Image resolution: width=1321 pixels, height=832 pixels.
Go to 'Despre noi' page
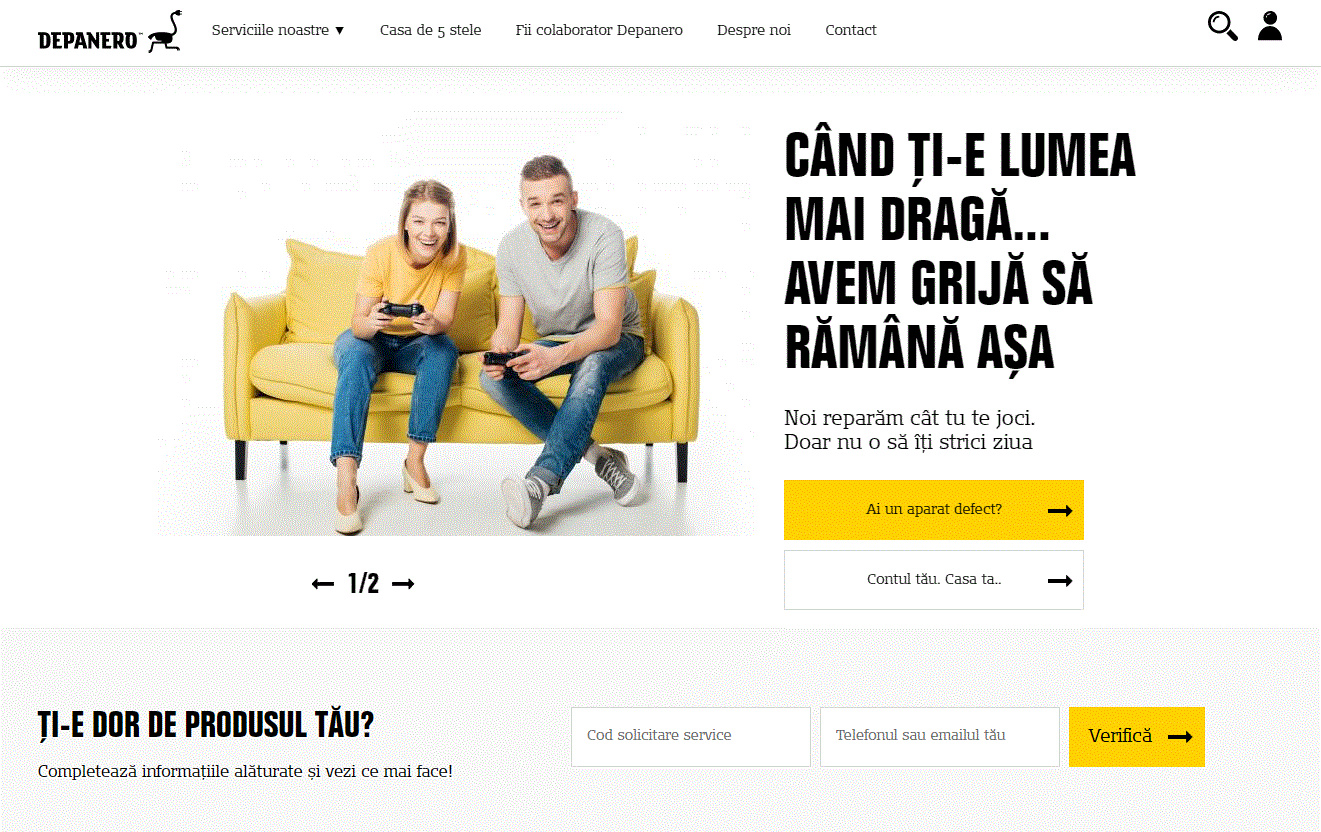point(754,30)
